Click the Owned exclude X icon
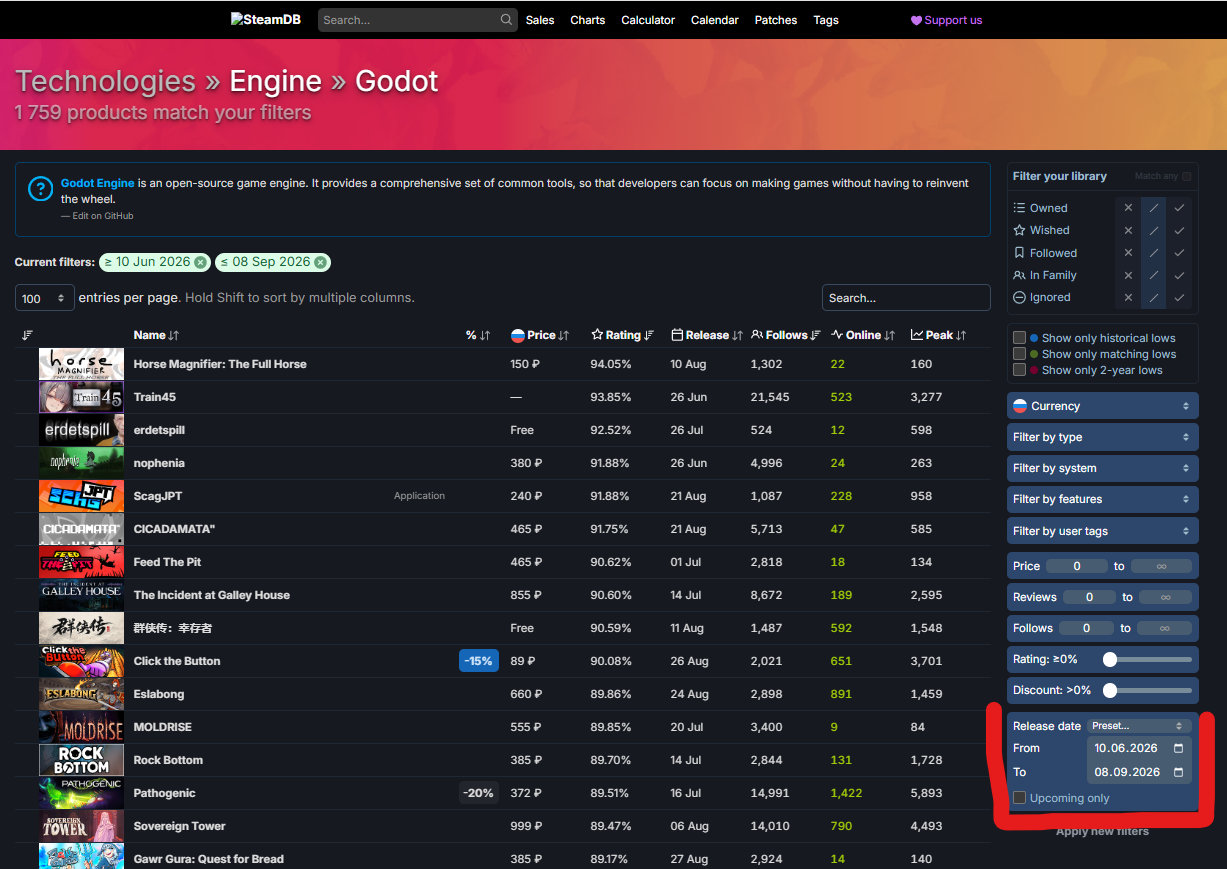This screenshot has width=1227, height=869. 1128,208
